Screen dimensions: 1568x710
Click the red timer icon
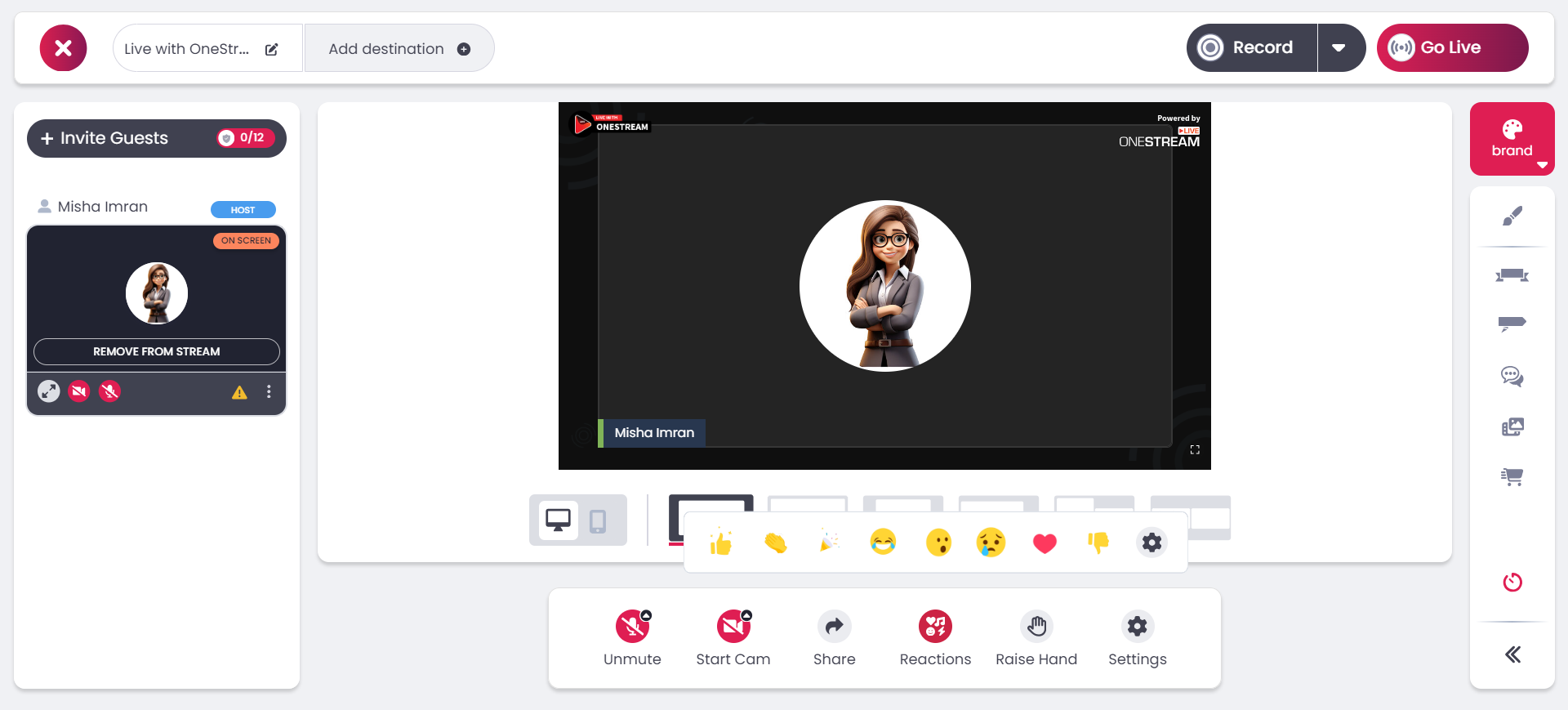pos(1512,583)
